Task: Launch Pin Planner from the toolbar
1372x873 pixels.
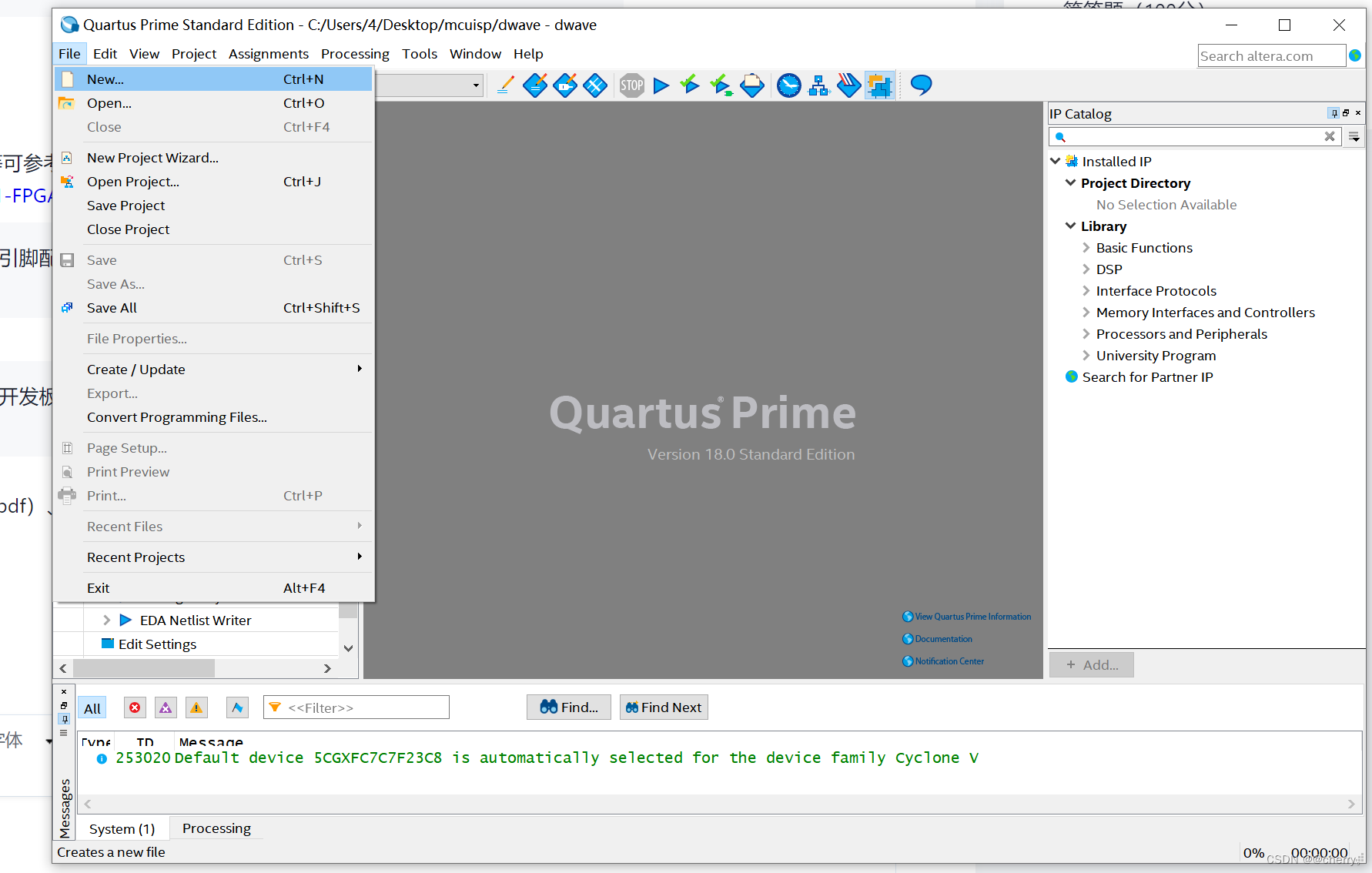Action: tap(565, 85)
